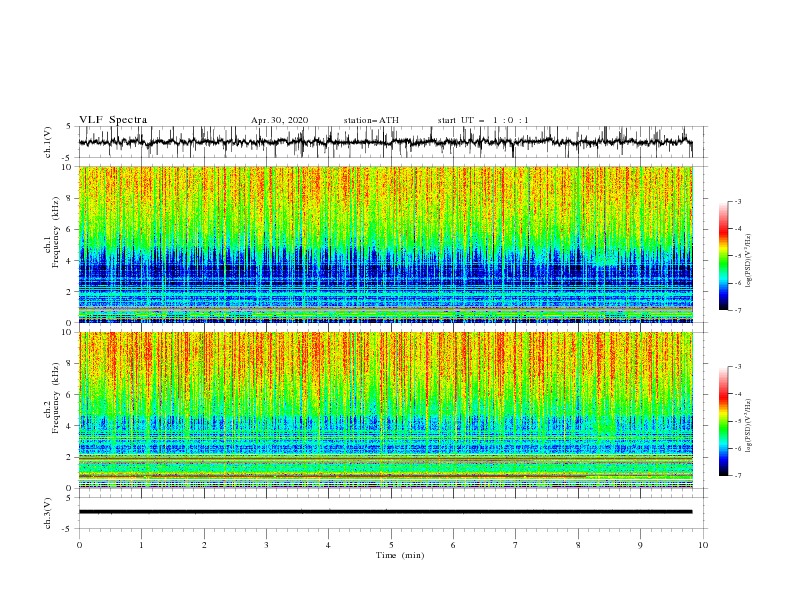Screen dimensions: 792x612
Task: Click the "8" kHz tick of ch.1 frequency axis
Action: (71, 198)
